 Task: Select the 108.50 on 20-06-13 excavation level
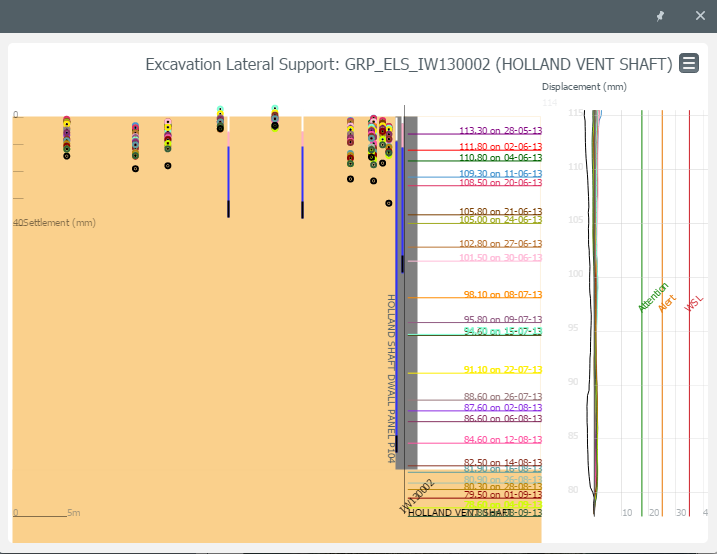point(500,183)
